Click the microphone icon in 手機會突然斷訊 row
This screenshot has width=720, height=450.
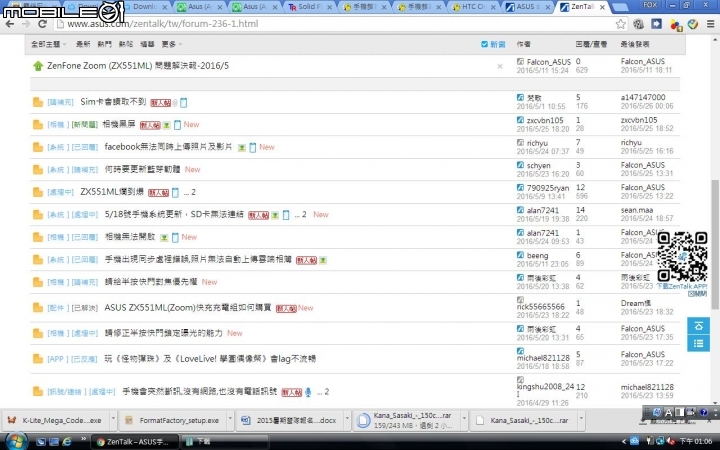(x=308, y=392)
